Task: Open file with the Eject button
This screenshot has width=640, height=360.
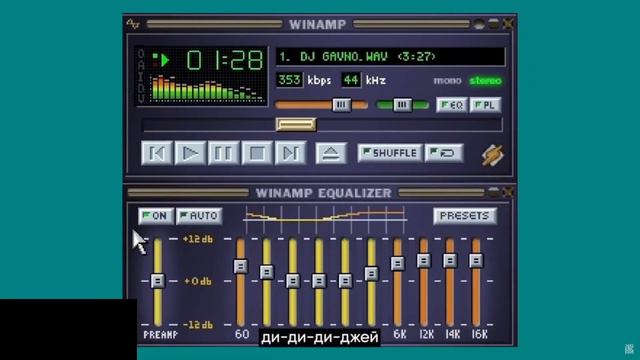Action: tap(331, 153)
